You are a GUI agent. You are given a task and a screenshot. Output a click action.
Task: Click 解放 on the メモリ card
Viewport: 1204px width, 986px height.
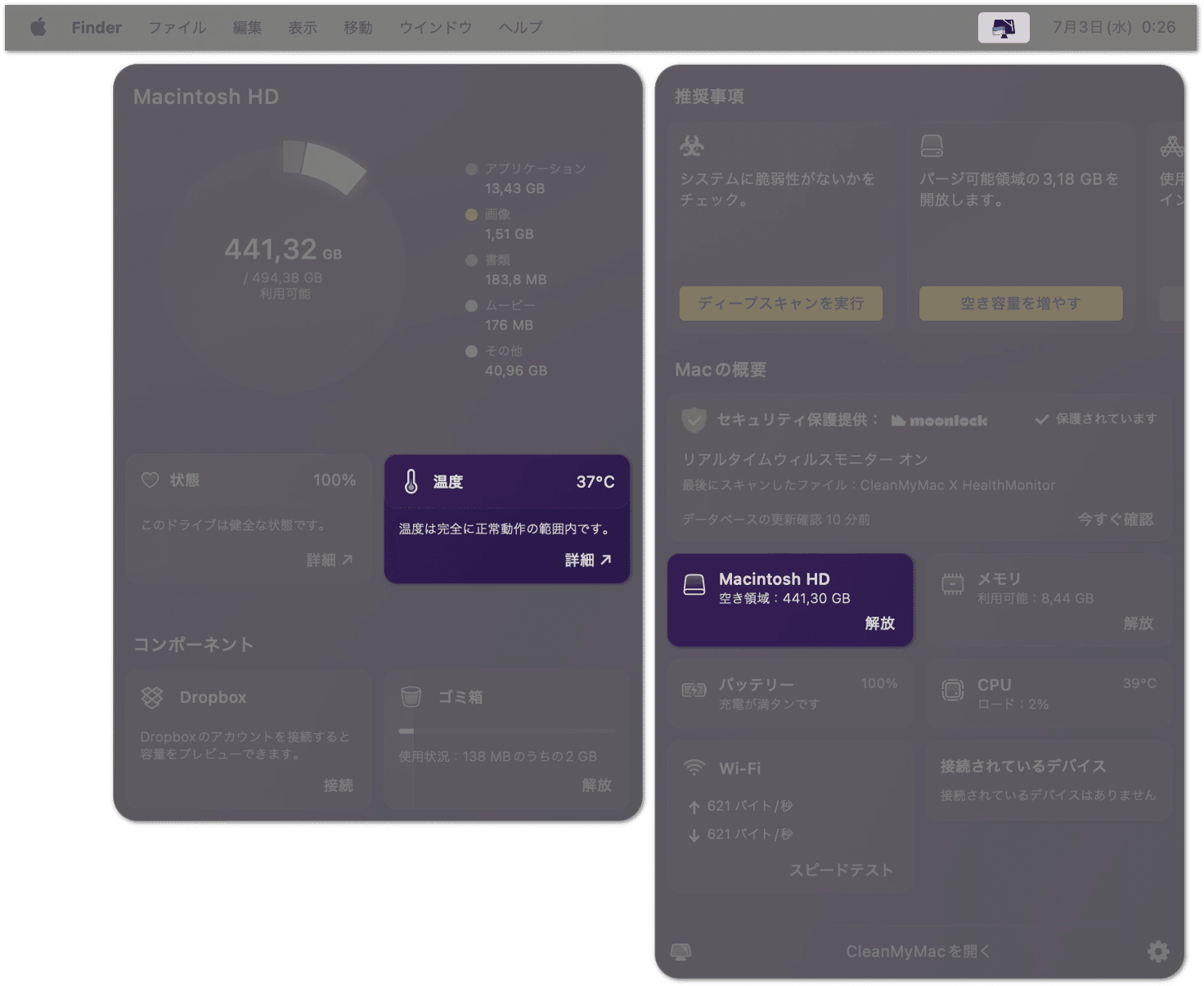(1139, 623)
